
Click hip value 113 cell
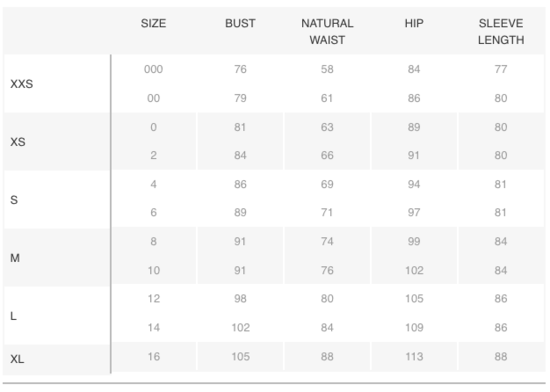(414, 357)
